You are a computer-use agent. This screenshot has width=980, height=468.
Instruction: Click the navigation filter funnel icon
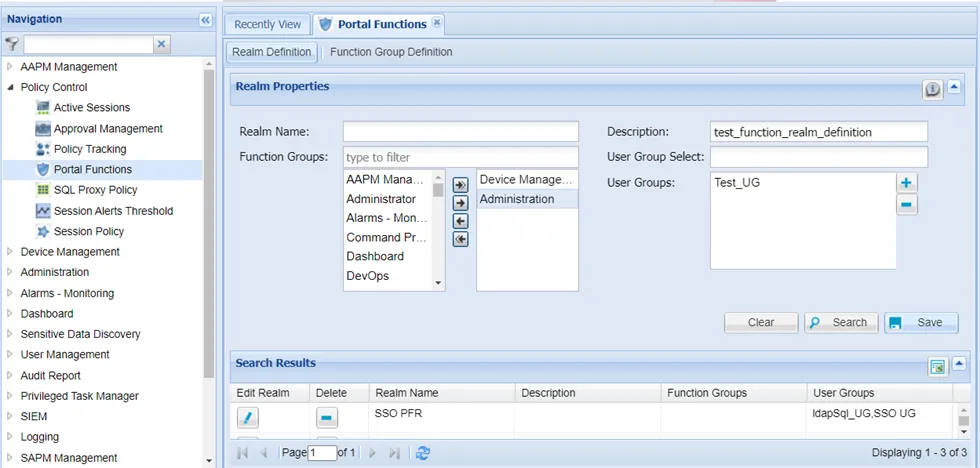click(x=12, y=44)
